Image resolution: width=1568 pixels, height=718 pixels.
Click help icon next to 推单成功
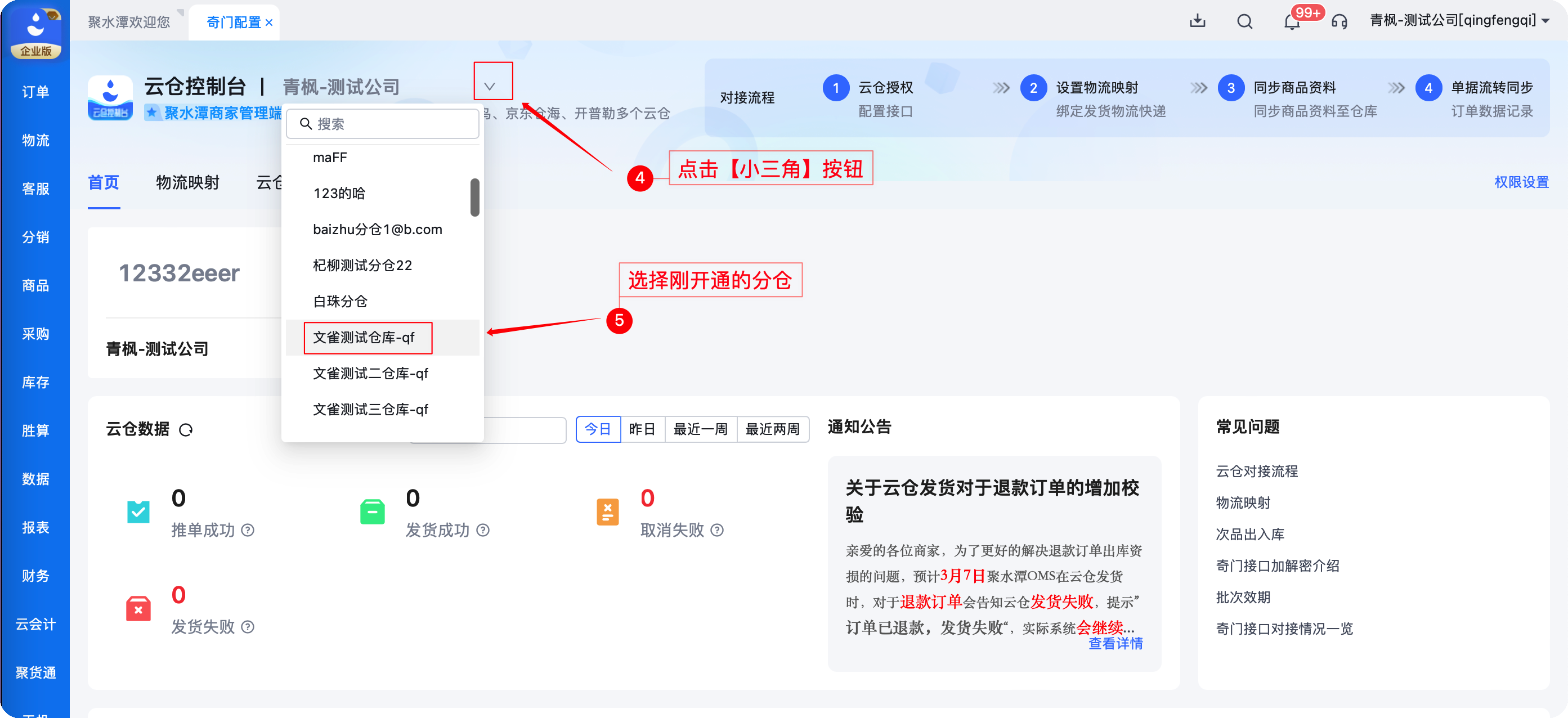(x=248, y=530)
